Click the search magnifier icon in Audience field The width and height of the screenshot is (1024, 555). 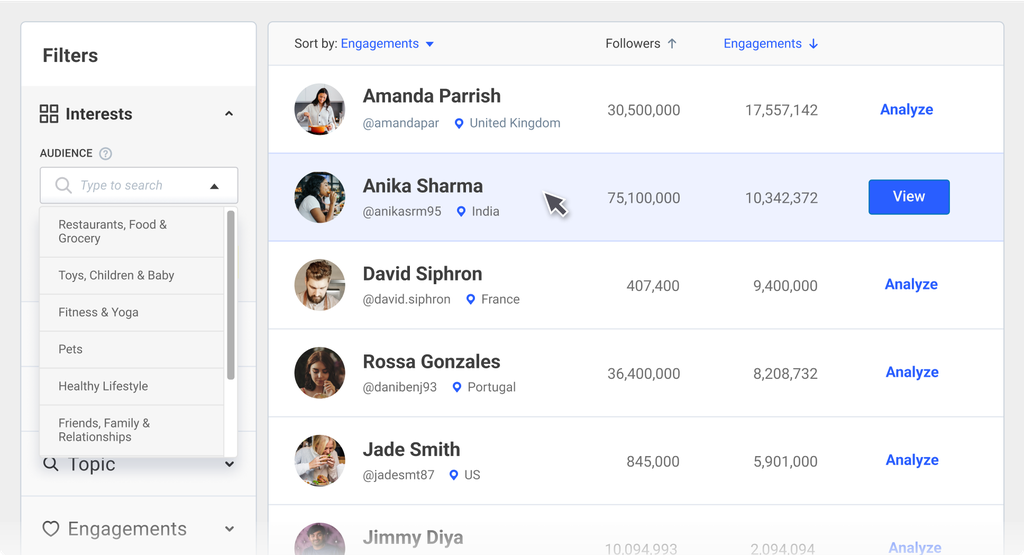(x=63, y=186)
